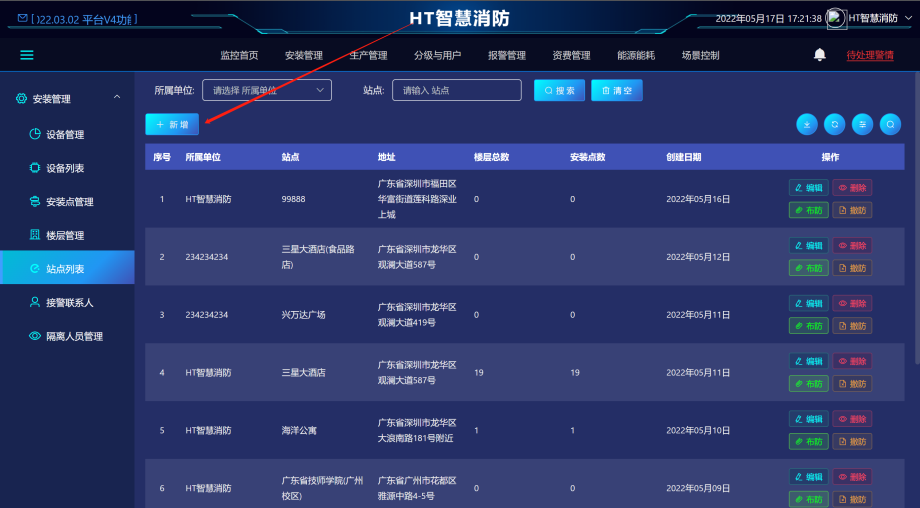Open the 所属单位 dropdown
Image resolution: width=920 pixels, height=508 pixels.
[x=267, y=90]
